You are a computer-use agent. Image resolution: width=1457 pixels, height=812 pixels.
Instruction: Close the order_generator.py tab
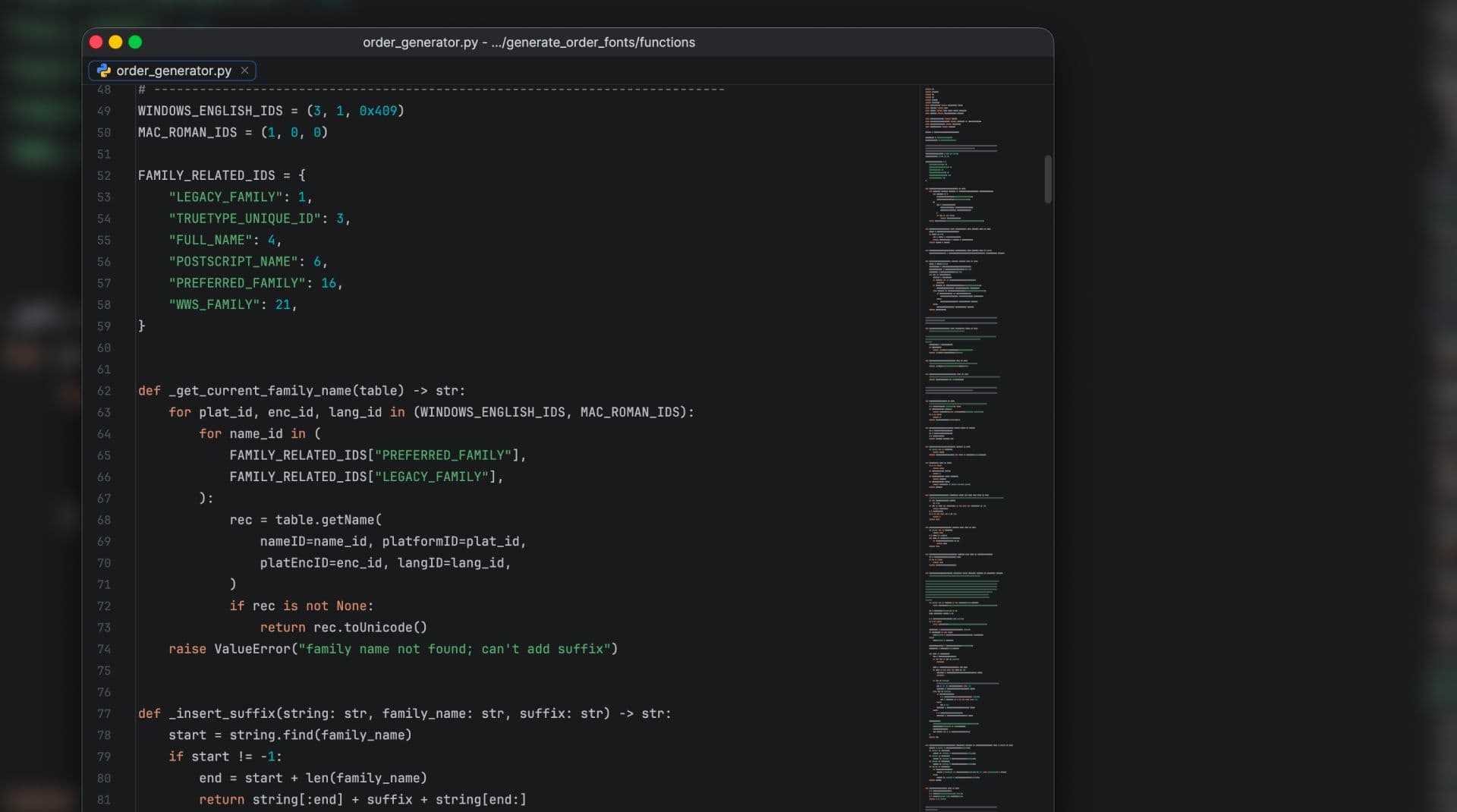244,71
